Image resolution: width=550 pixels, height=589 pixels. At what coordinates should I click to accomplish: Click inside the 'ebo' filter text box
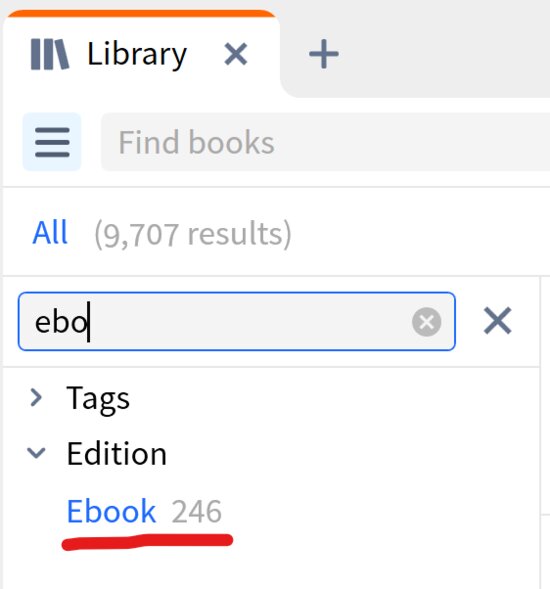(237, 322)
